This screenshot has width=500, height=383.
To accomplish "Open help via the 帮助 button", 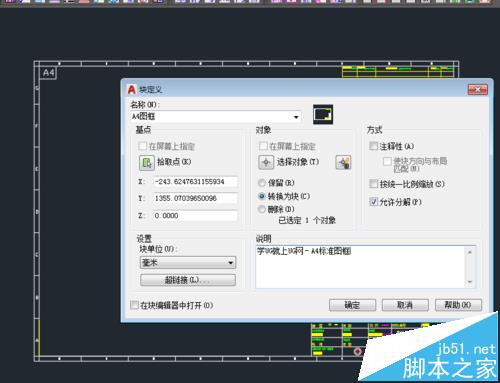I will 458,305.
